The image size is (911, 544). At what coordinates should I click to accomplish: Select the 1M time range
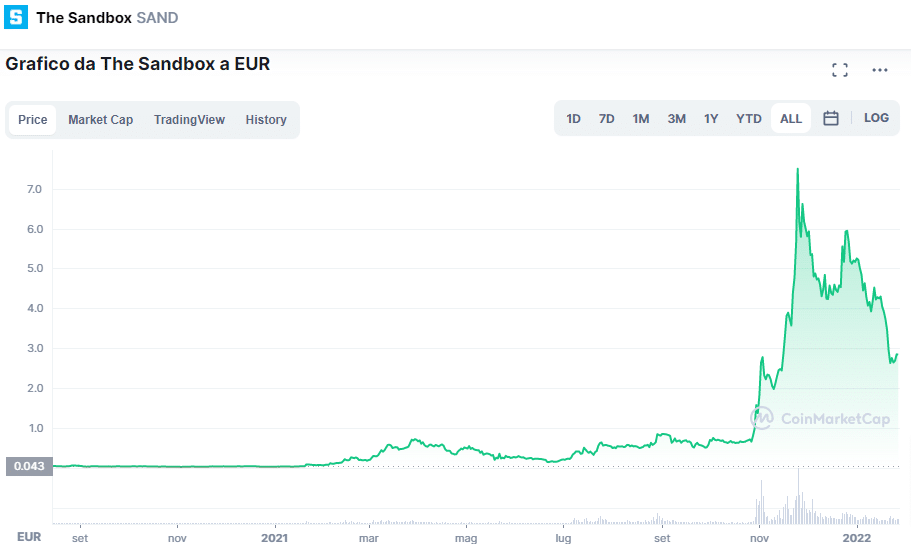(x=641, y=119)
